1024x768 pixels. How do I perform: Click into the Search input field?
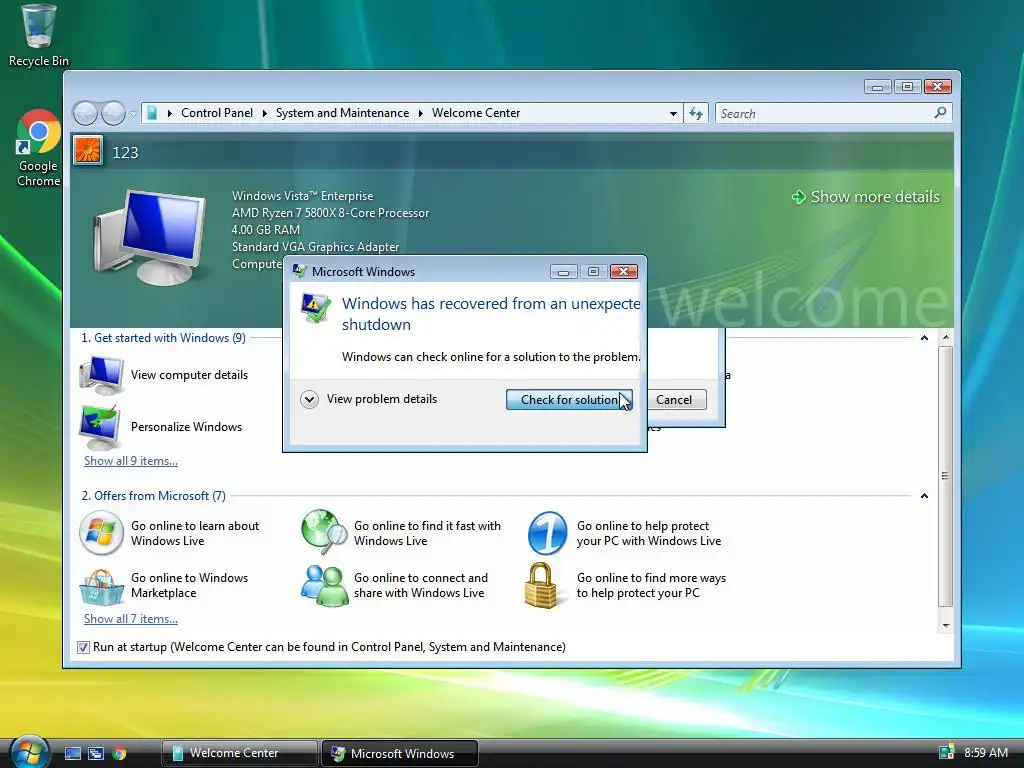(825, 114)
